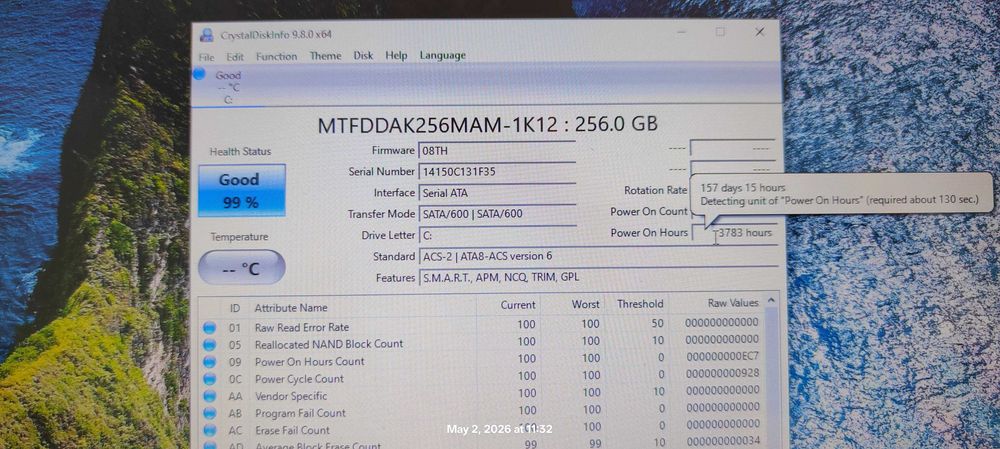Click the status circle for Vendor Specific
The height and width of the screenshot is (449, 1000).
[210, 397]
